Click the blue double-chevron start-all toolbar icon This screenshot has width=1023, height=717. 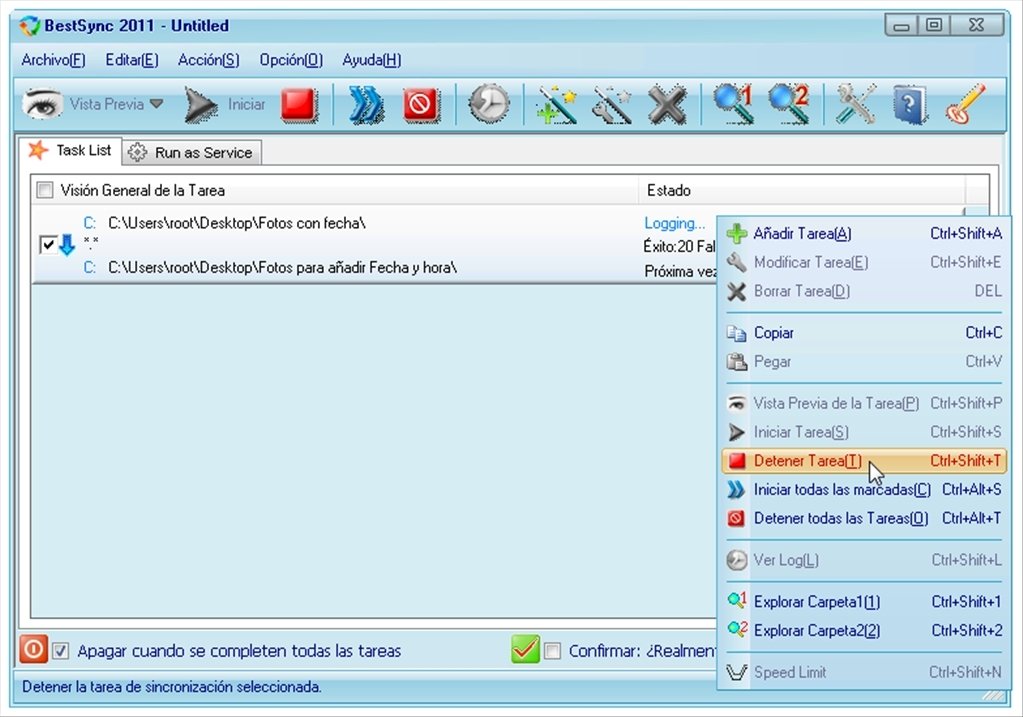click(x=365, y=104)
